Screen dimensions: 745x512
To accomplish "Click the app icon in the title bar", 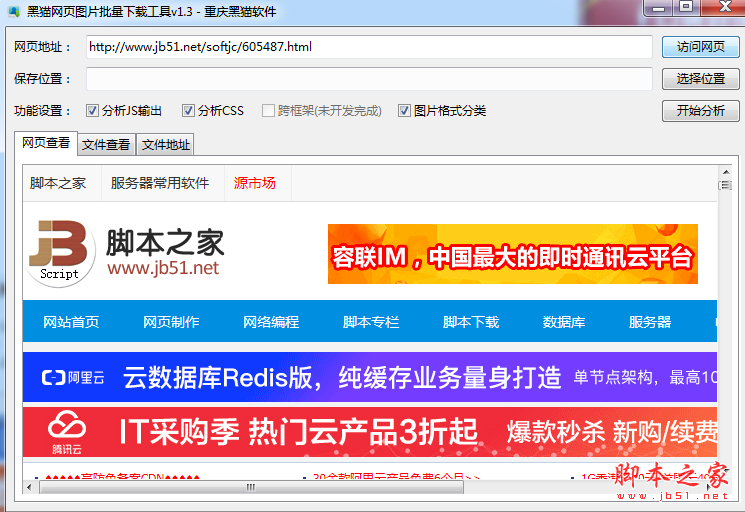I will 14,11.
